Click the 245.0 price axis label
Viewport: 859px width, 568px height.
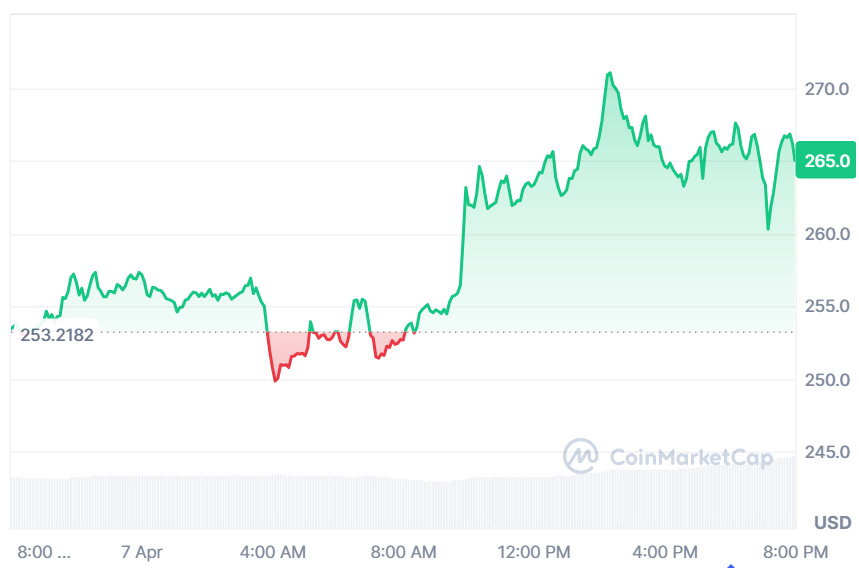827,452
